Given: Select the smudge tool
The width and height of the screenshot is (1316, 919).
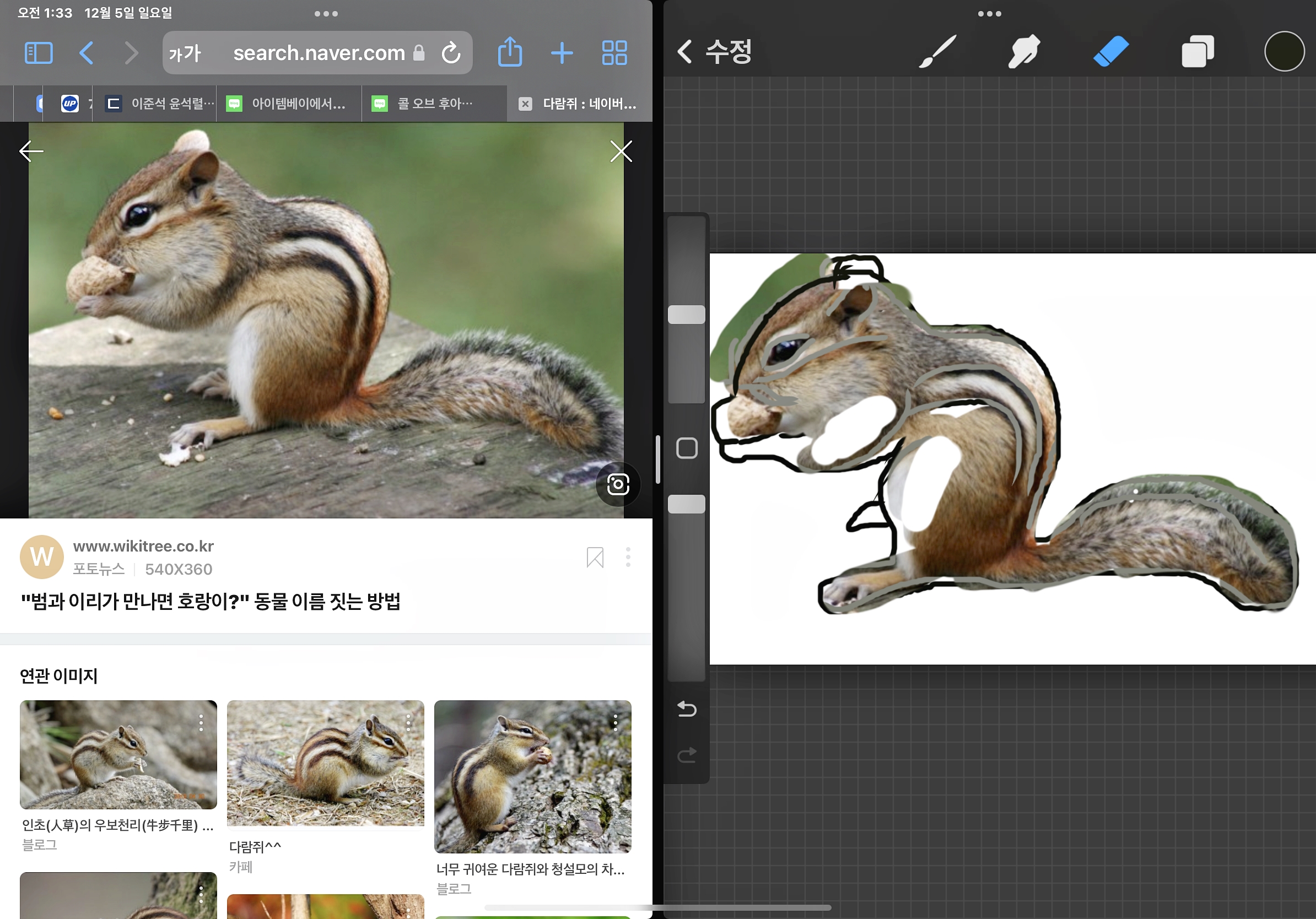Looking at the screenshot, I should pyautogui.click(x=1024, y=52).
